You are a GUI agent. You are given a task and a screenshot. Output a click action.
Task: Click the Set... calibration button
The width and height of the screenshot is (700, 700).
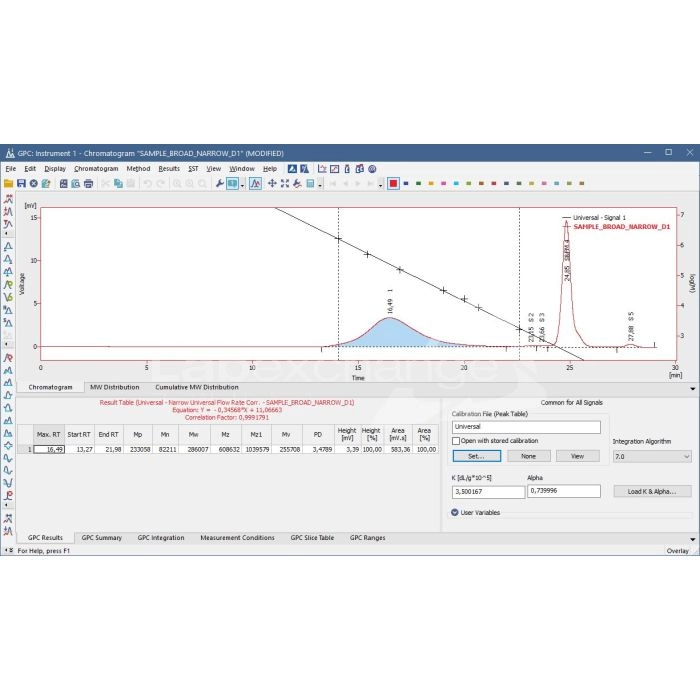tap(476, 456)
